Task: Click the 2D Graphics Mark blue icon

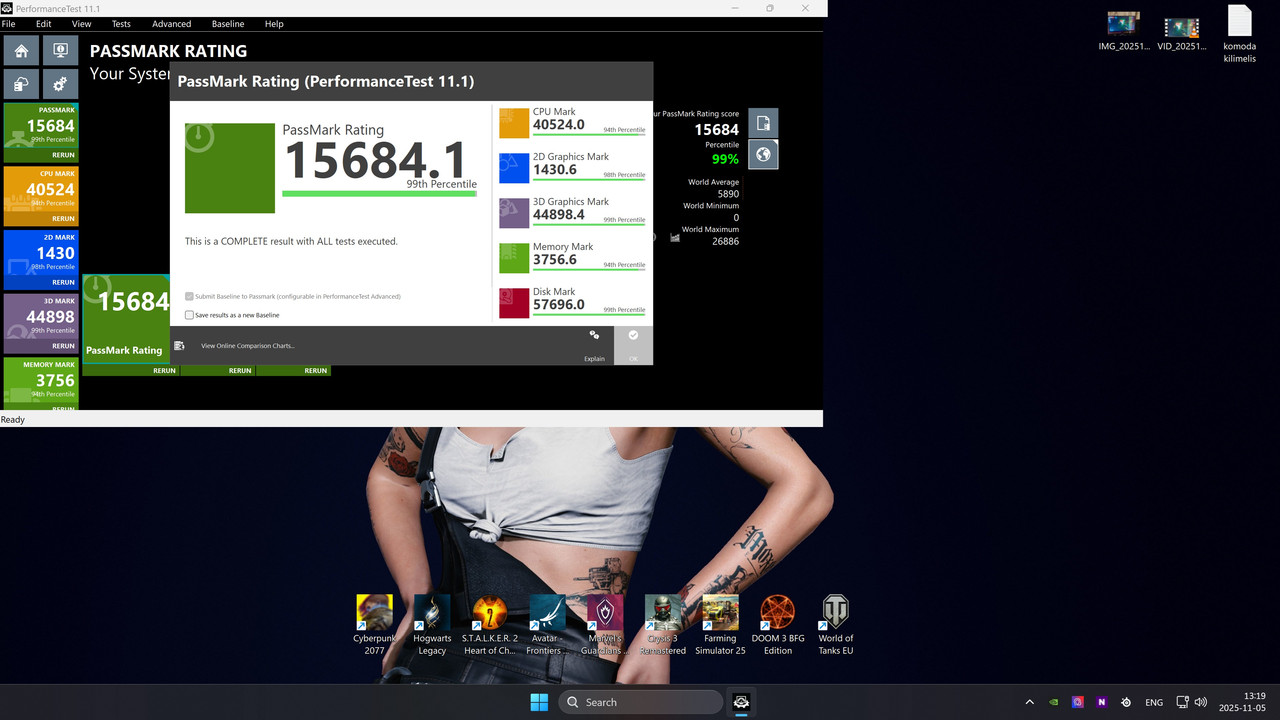Action: tap(514, 168)
